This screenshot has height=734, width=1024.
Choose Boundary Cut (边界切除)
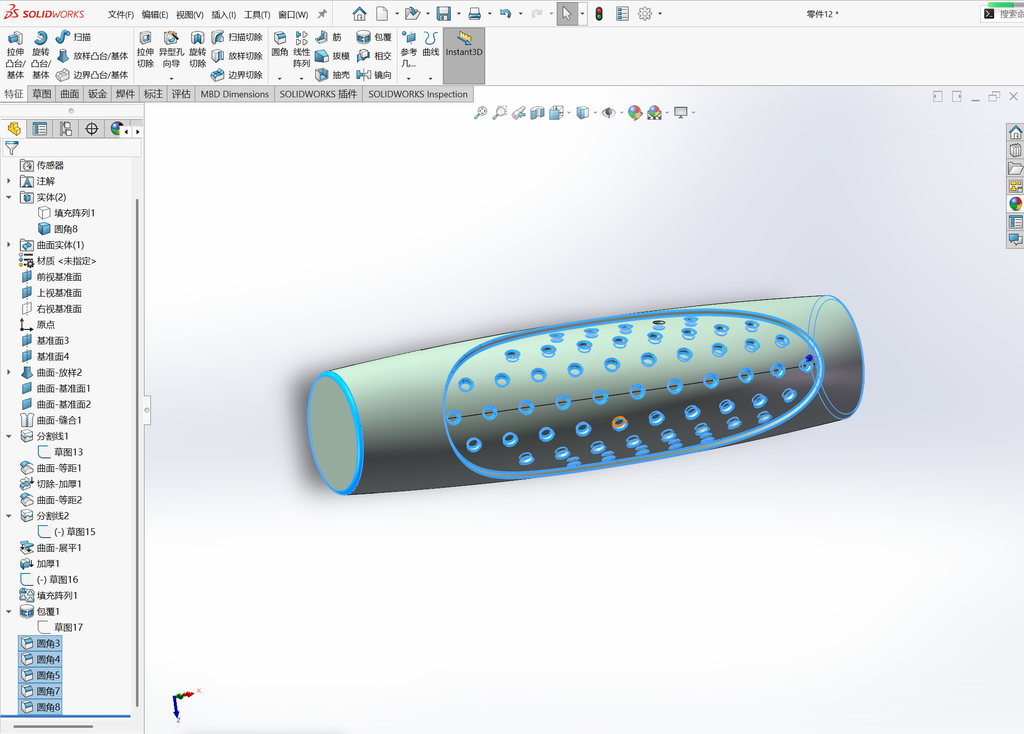tap(237, 75)
